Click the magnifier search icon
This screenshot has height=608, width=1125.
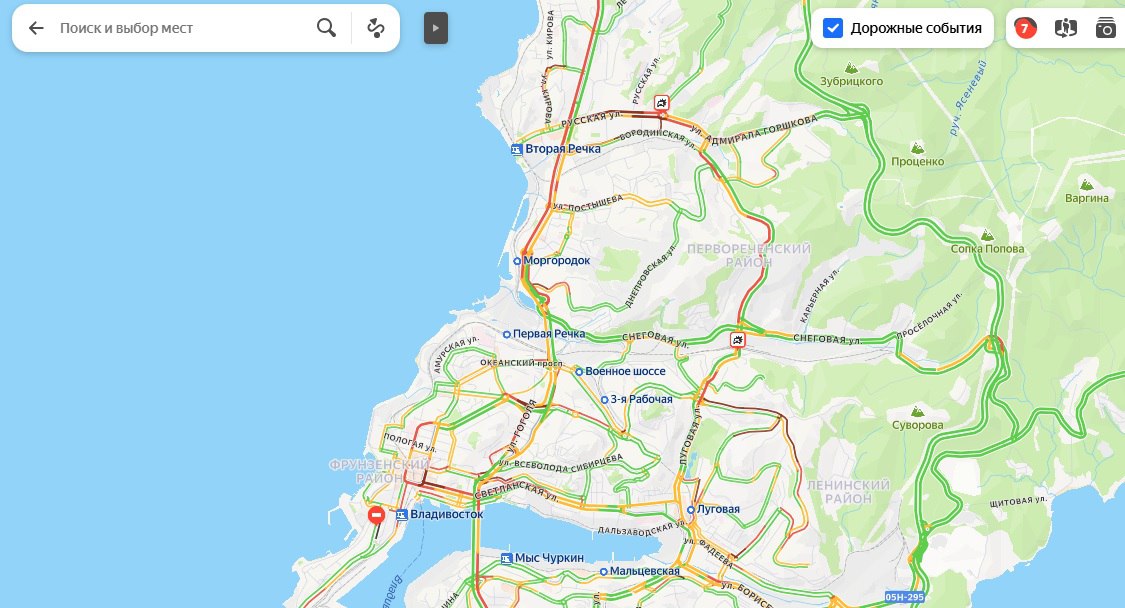[326, 28]
